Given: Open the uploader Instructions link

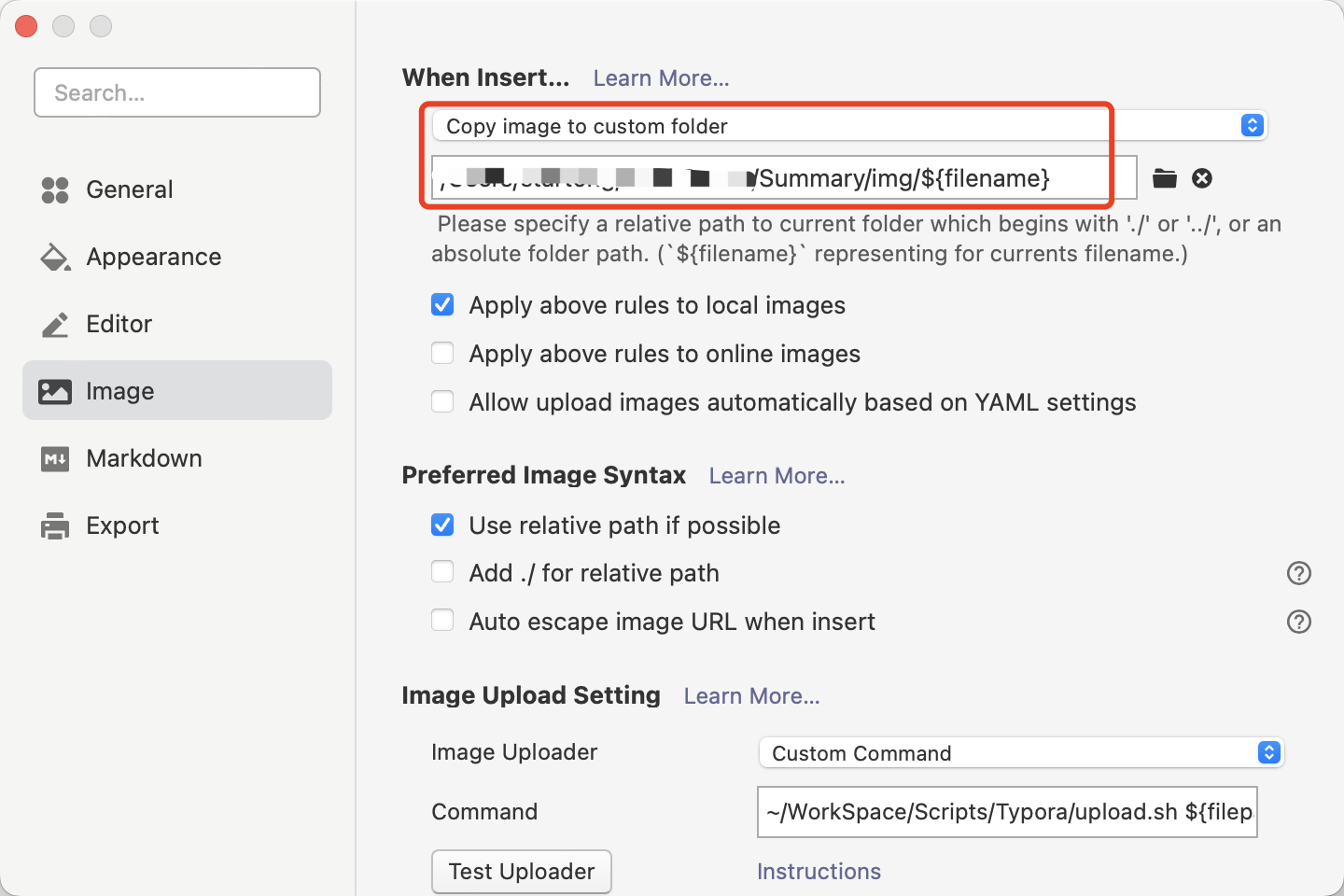Looking at the screenshot, I should 819,872.
